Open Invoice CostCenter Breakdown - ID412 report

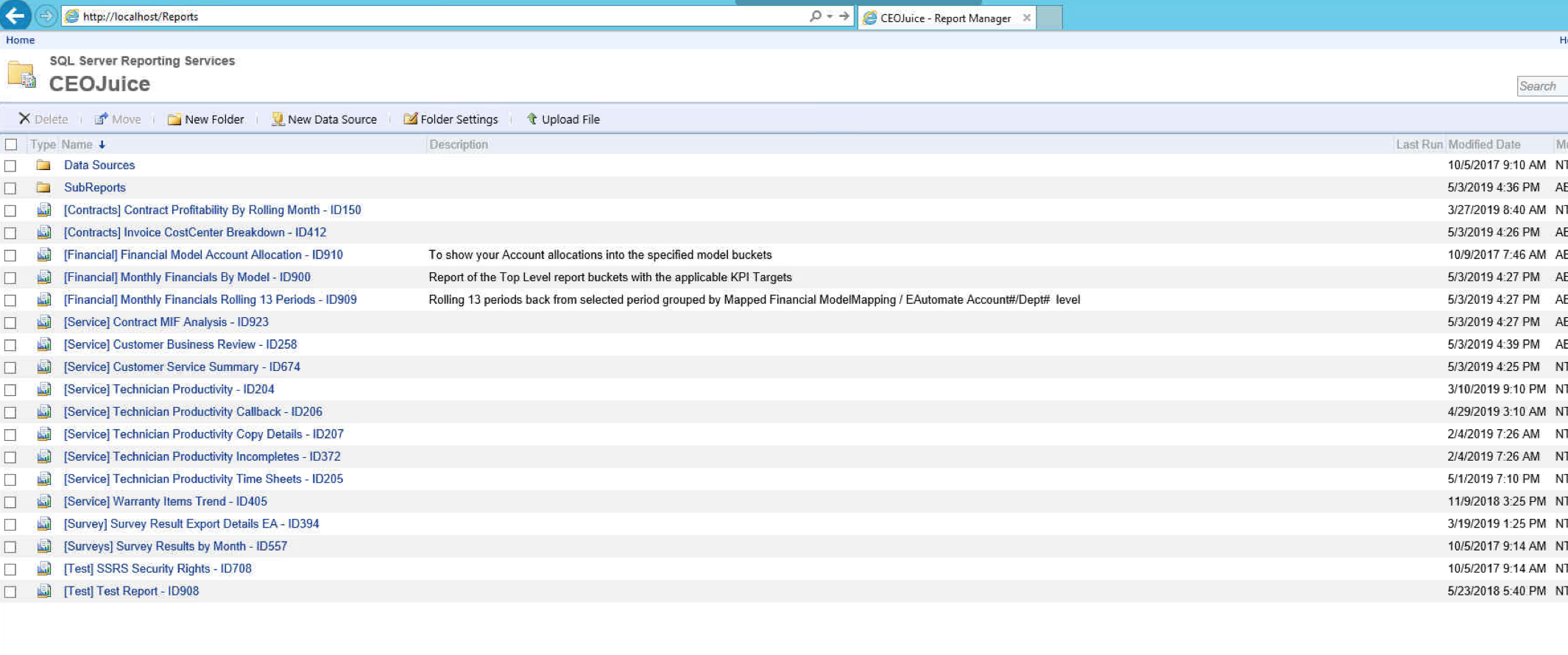pos(195,233)
